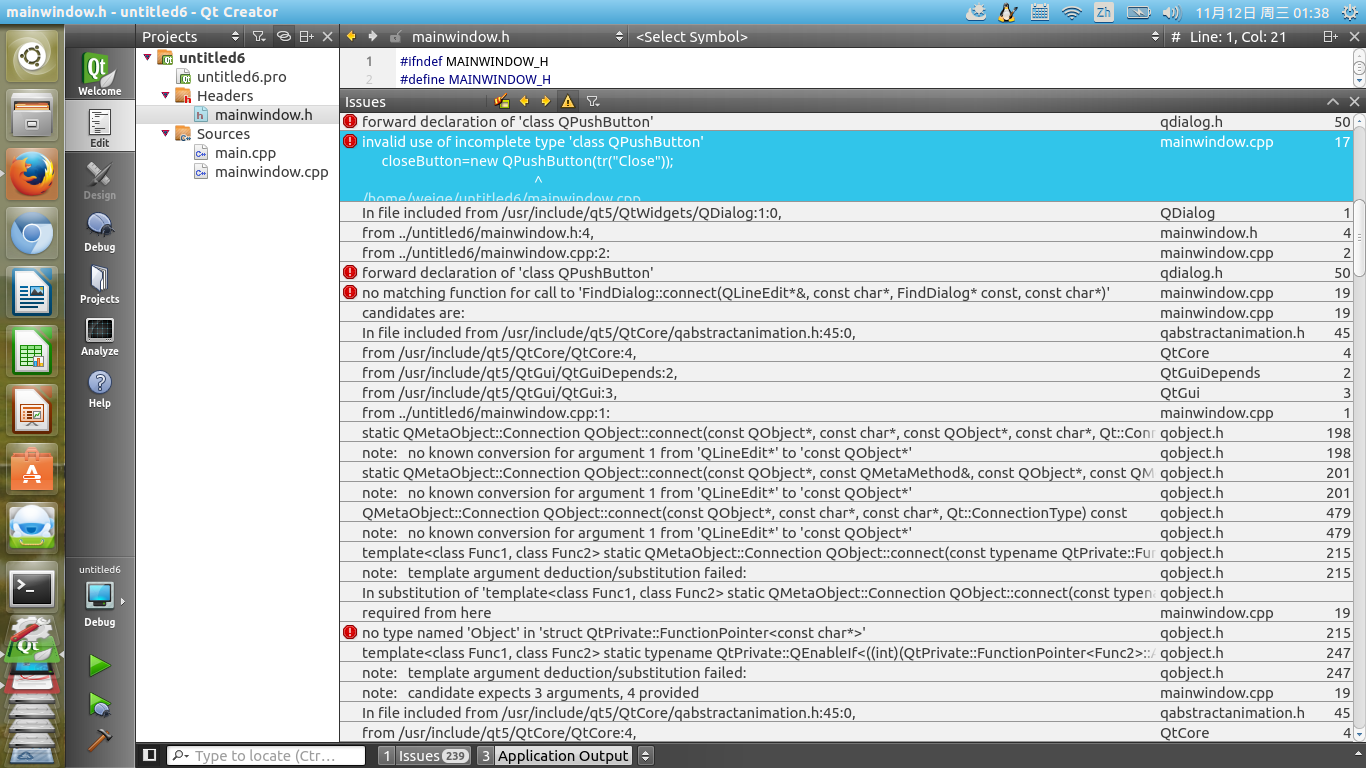Viewport: 1366px width, 768px height.
Task: Open locator options magnifier dropdown
Action: pos(181,756)
